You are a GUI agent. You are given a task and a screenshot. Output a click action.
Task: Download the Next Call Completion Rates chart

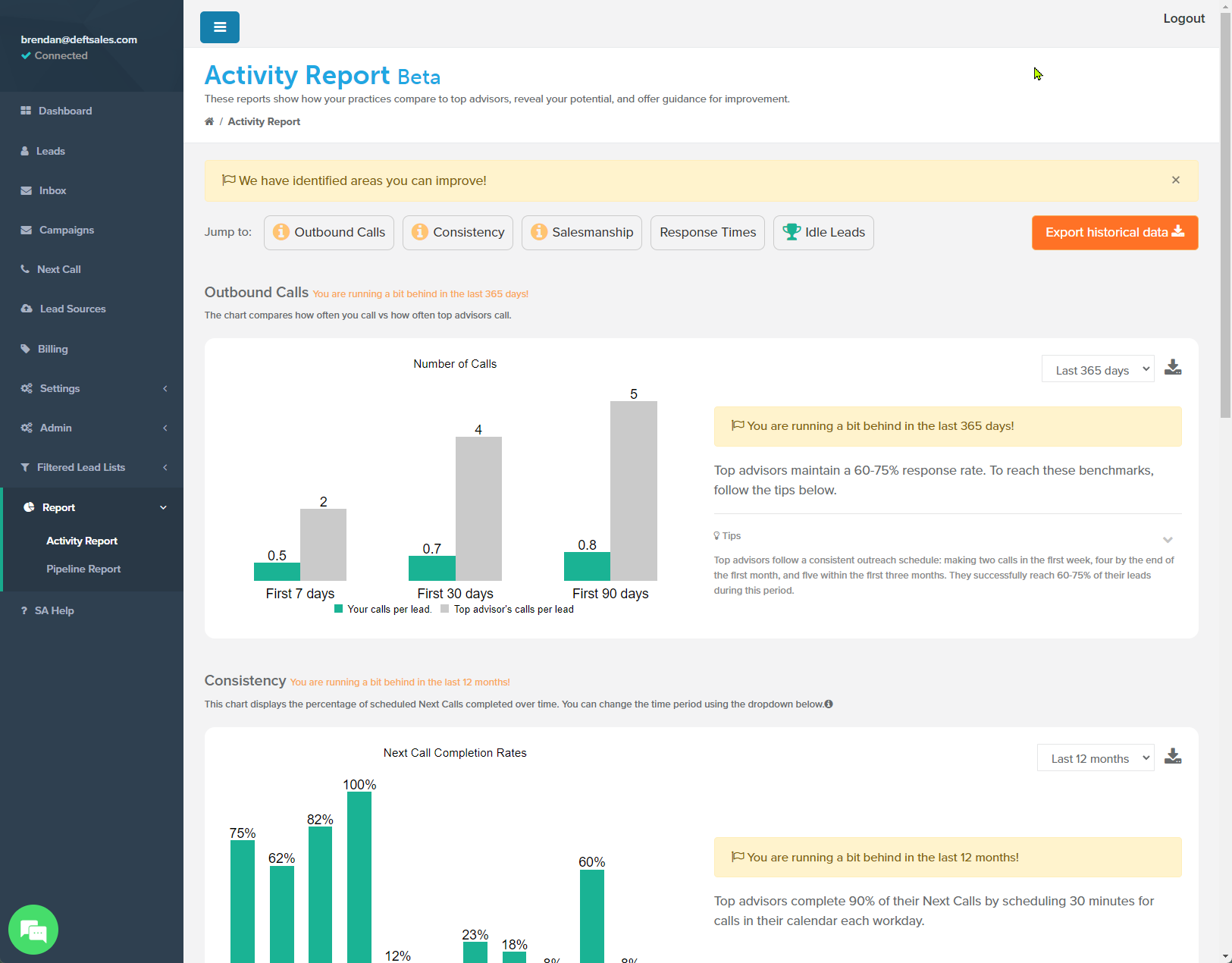pyautogui.click(x=1173, y=756)
